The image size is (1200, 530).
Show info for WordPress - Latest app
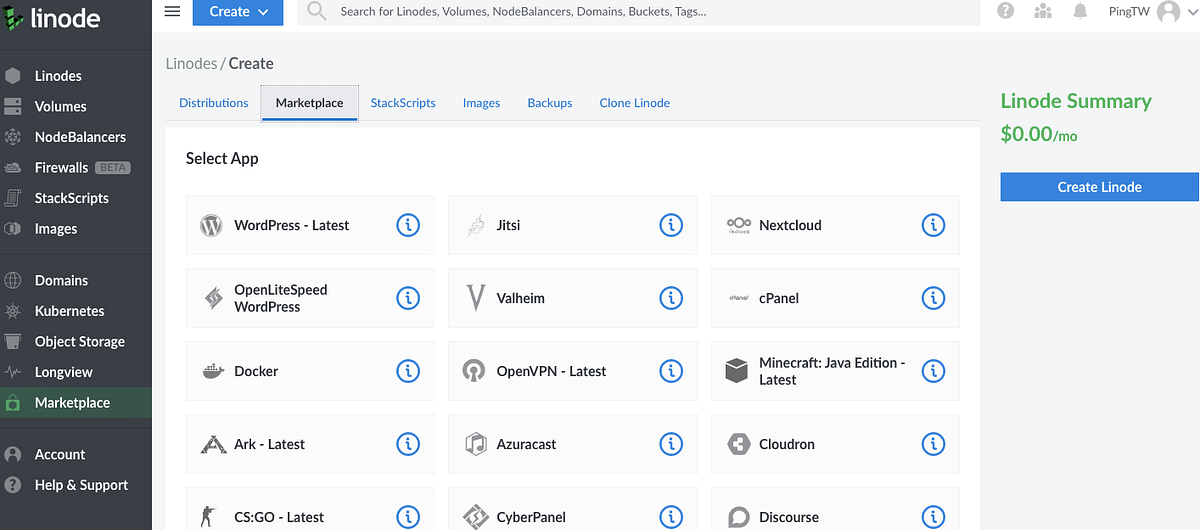point(408,225)
